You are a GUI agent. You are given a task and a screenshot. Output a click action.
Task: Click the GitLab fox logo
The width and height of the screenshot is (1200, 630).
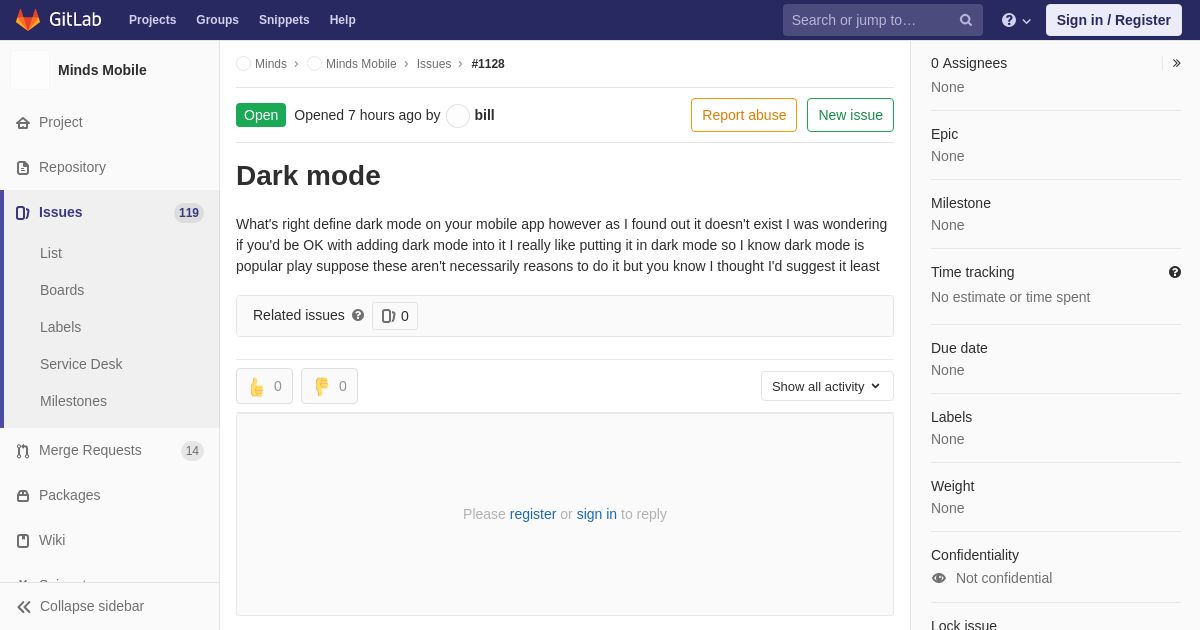[x=28, y=20]
